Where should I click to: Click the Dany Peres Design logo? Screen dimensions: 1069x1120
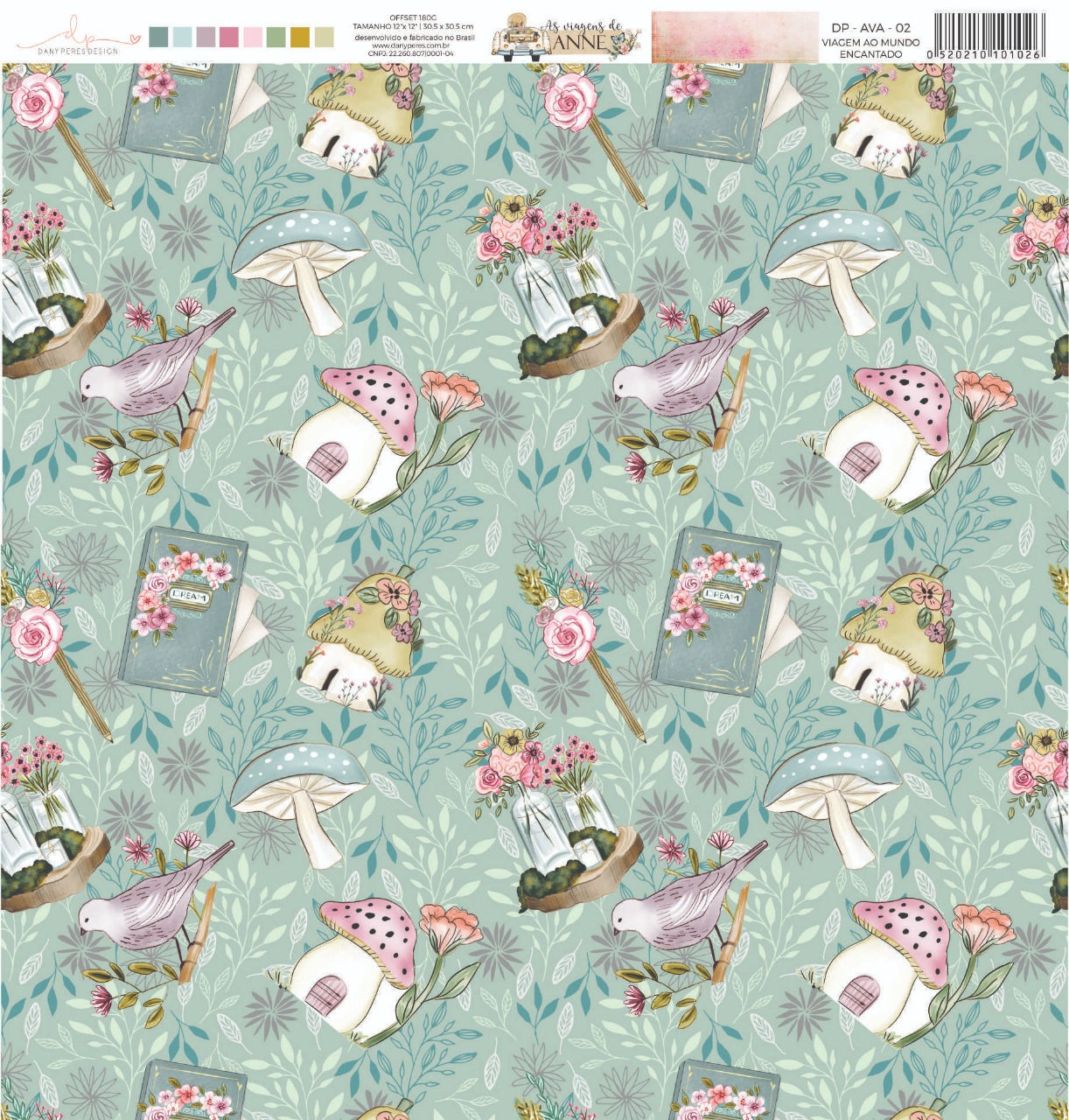[78, 34]
